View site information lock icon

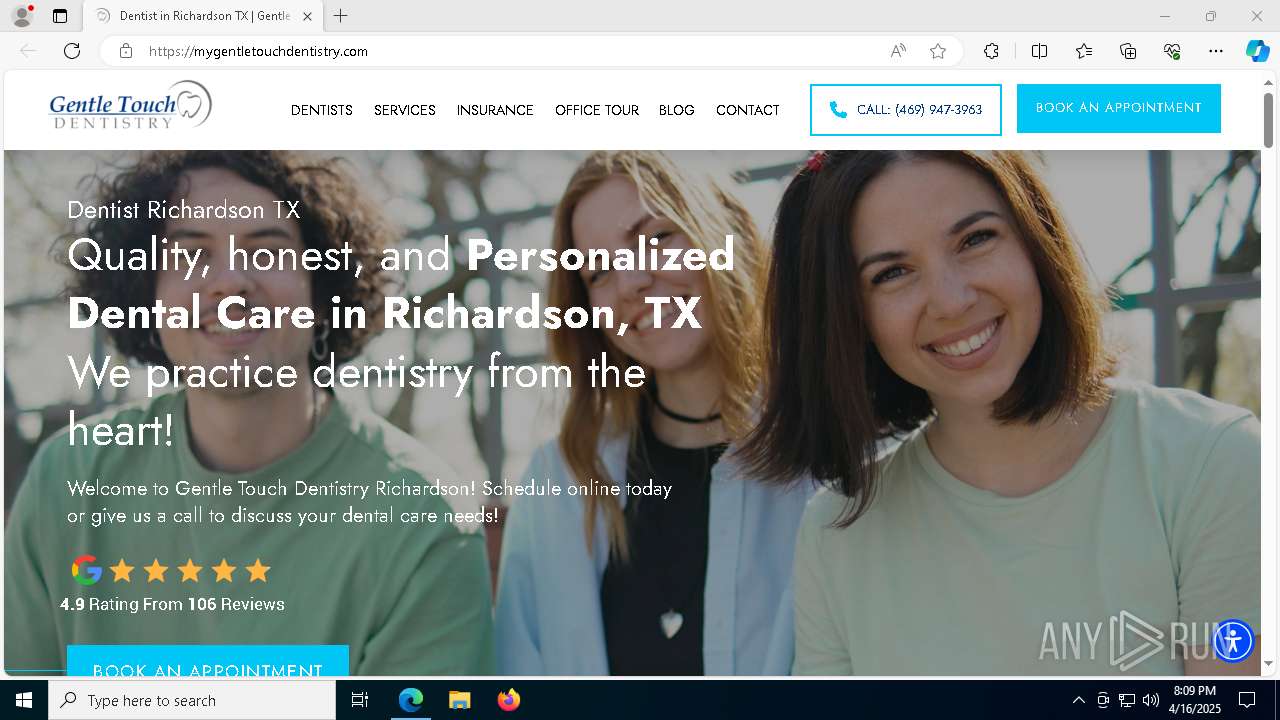pos(126,51)
